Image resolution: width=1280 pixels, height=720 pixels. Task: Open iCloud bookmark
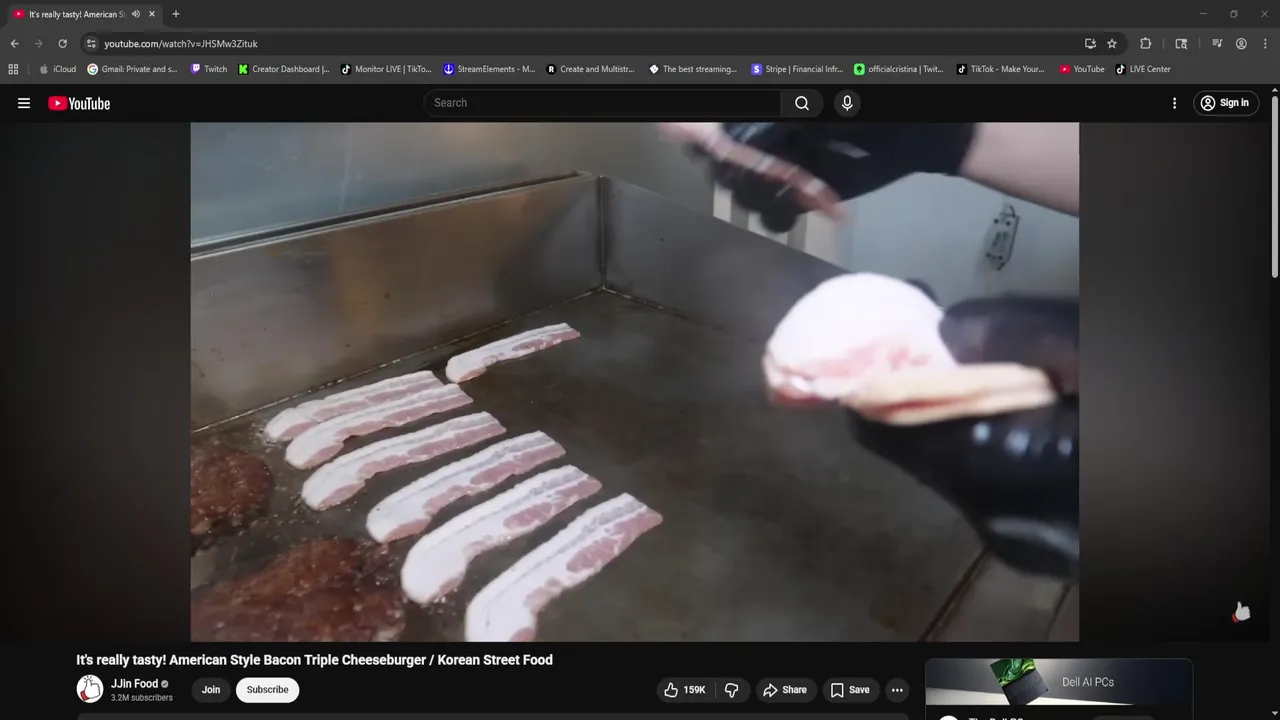[x=57, y=69]
